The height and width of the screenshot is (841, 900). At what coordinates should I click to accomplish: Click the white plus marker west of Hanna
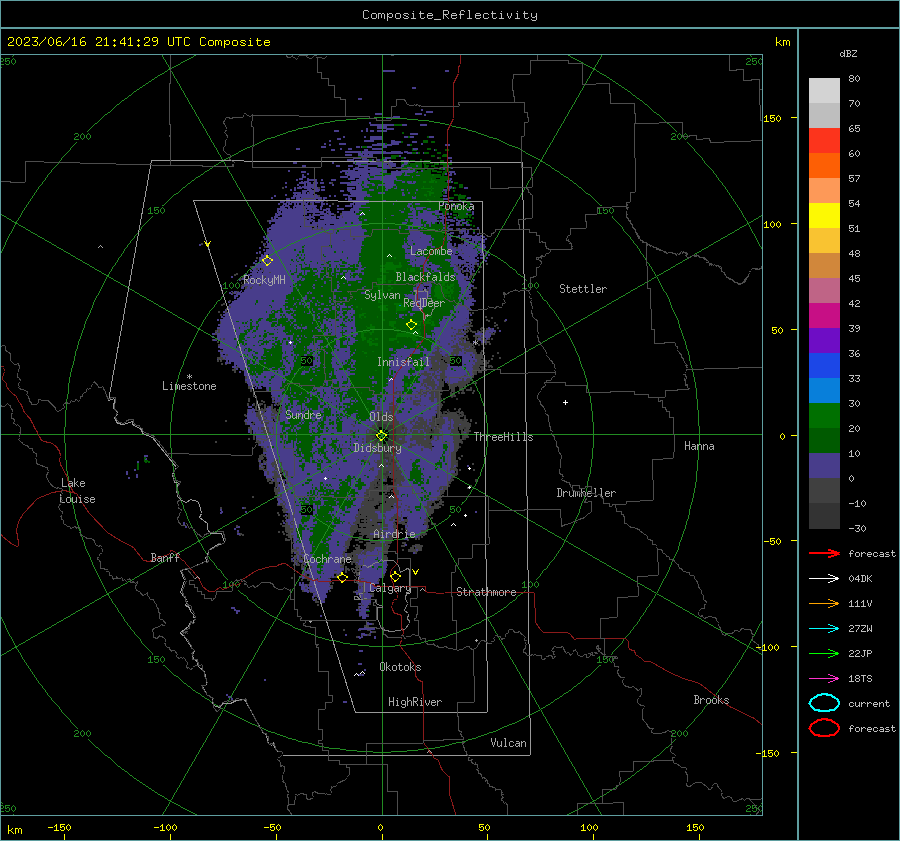click(565, 402)
